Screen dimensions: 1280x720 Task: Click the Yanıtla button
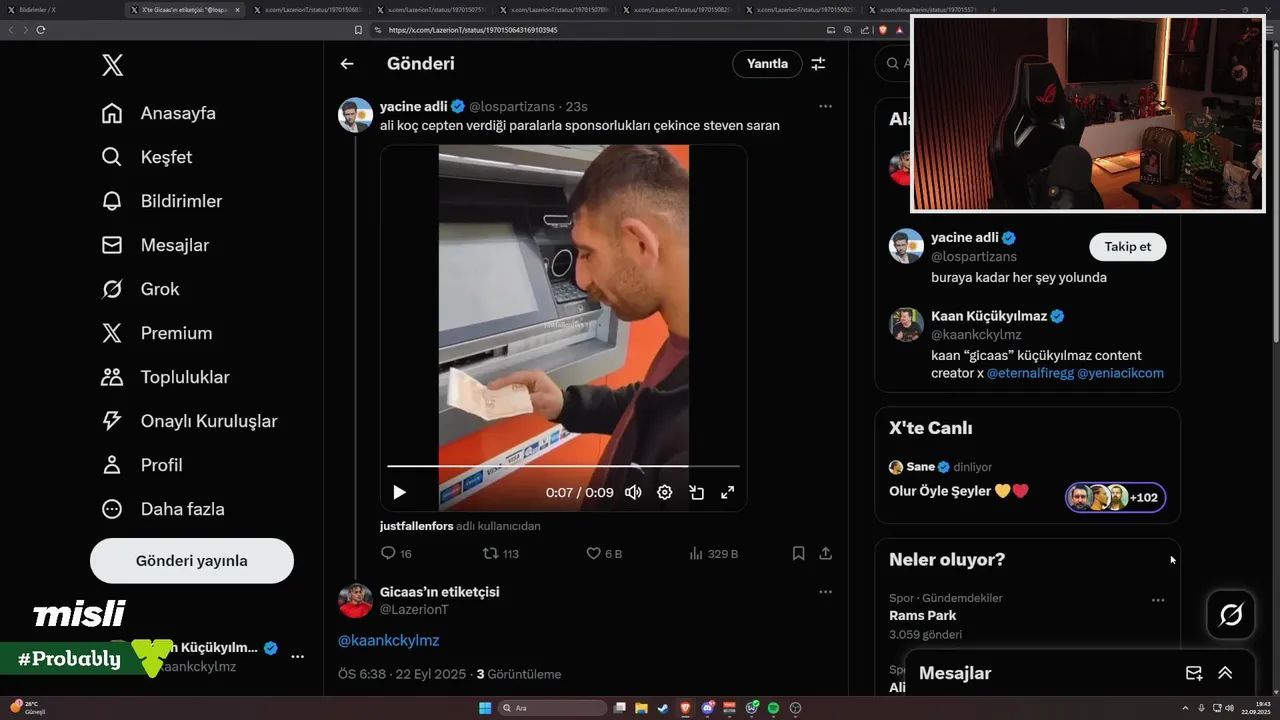[767, 64]
